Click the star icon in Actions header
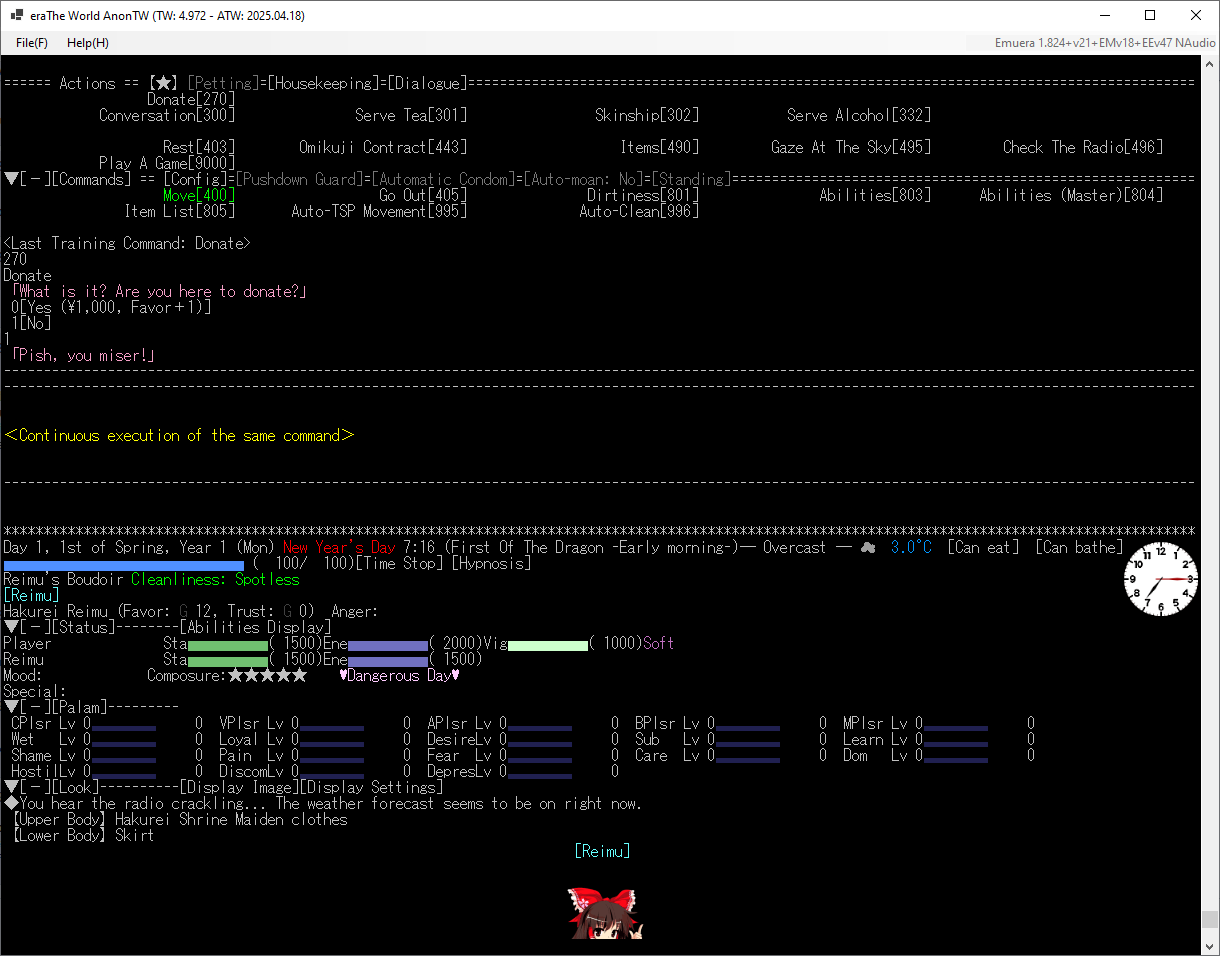Image resolution: width=1220 pixels, height=956 pixels. (162, 84)
